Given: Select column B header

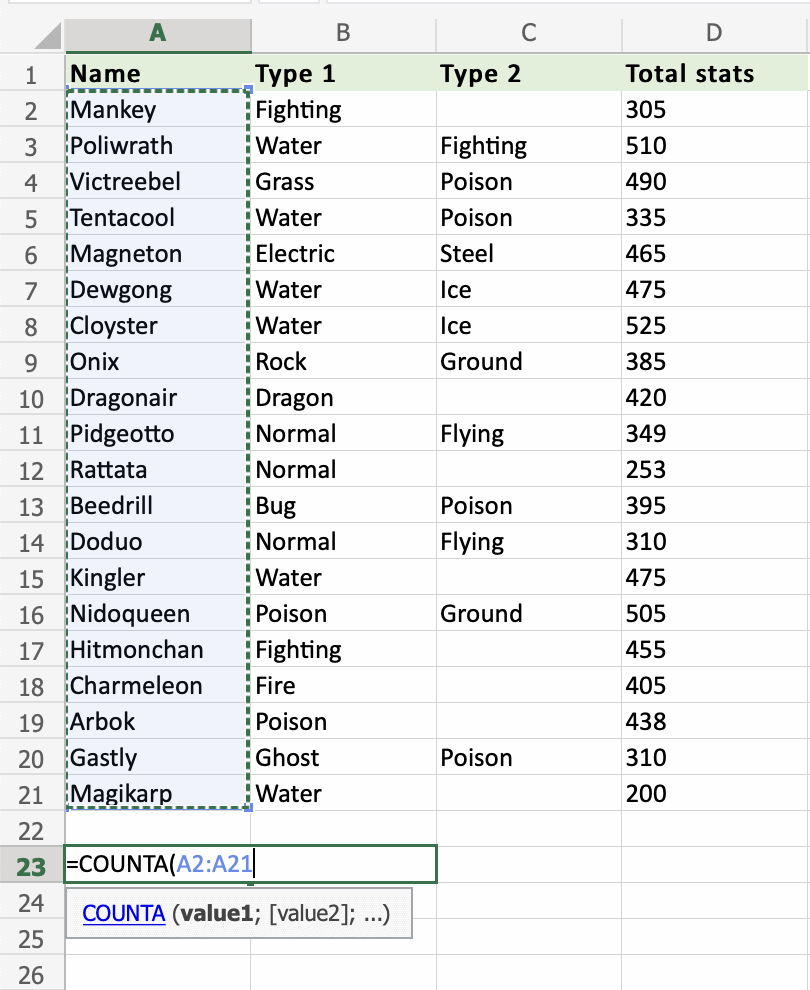Looking at the screenshot, I should tap(343, 33).
